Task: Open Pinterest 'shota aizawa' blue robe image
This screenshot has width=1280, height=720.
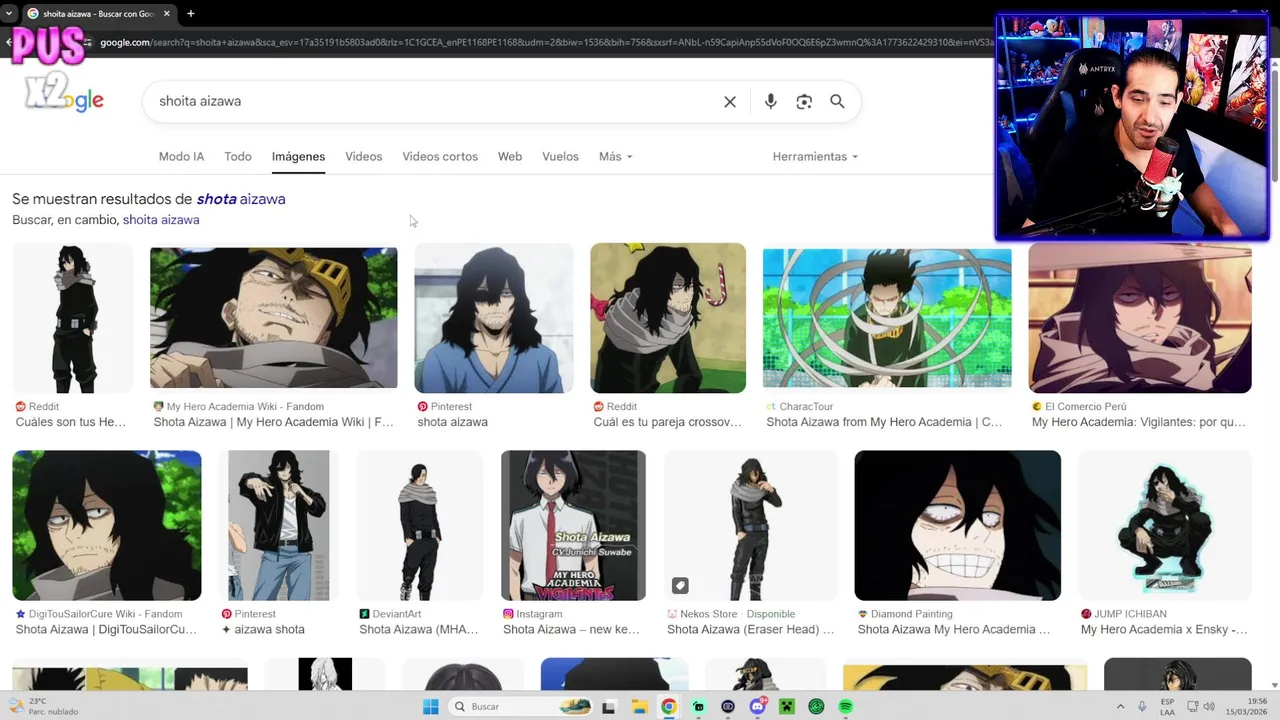Action: tap(494, 318)
